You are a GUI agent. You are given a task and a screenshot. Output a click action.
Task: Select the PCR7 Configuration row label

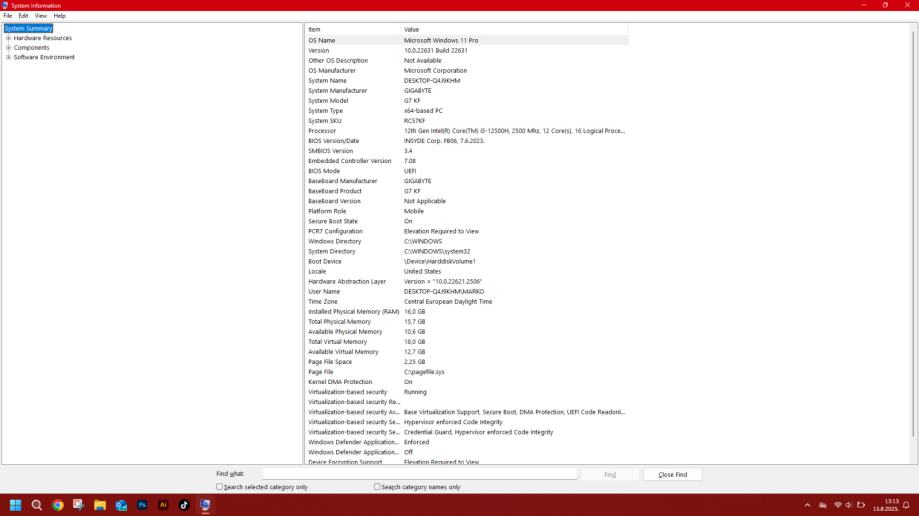[335, 231]
